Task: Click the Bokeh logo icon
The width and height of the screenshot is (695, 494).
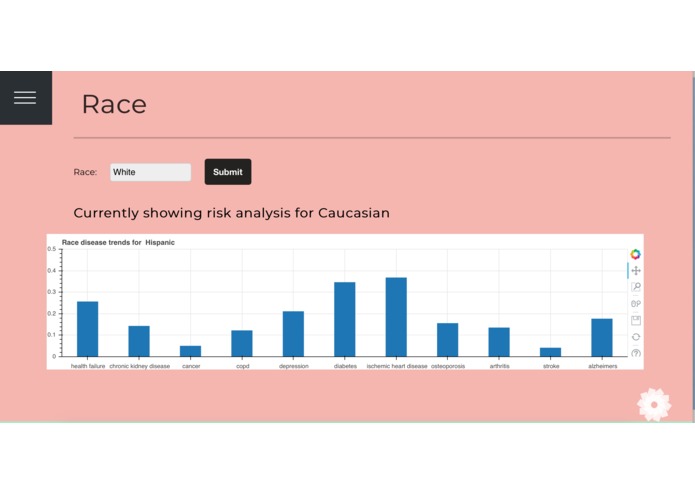Action: coord(636,254)
